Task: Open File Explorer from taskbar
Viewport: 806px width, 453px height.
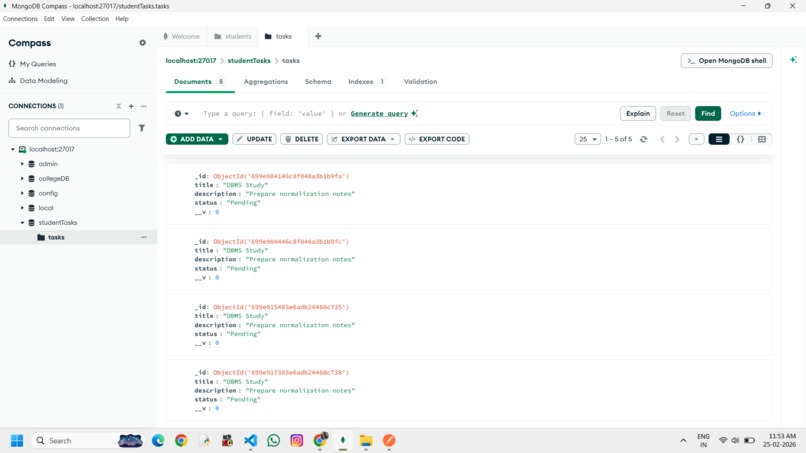Action: tap(366, 441)
